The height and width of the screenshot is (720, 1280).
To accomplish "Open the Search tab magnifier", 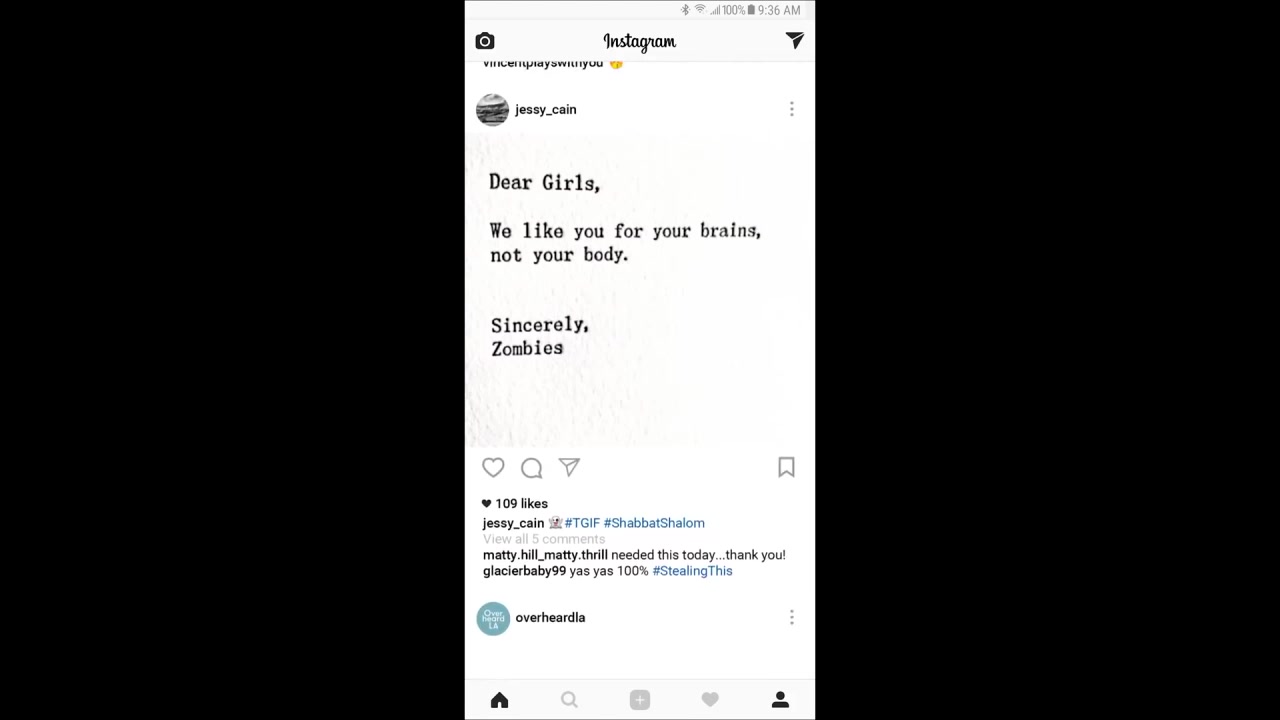I will pyautogui.click(x=569, y=700).
